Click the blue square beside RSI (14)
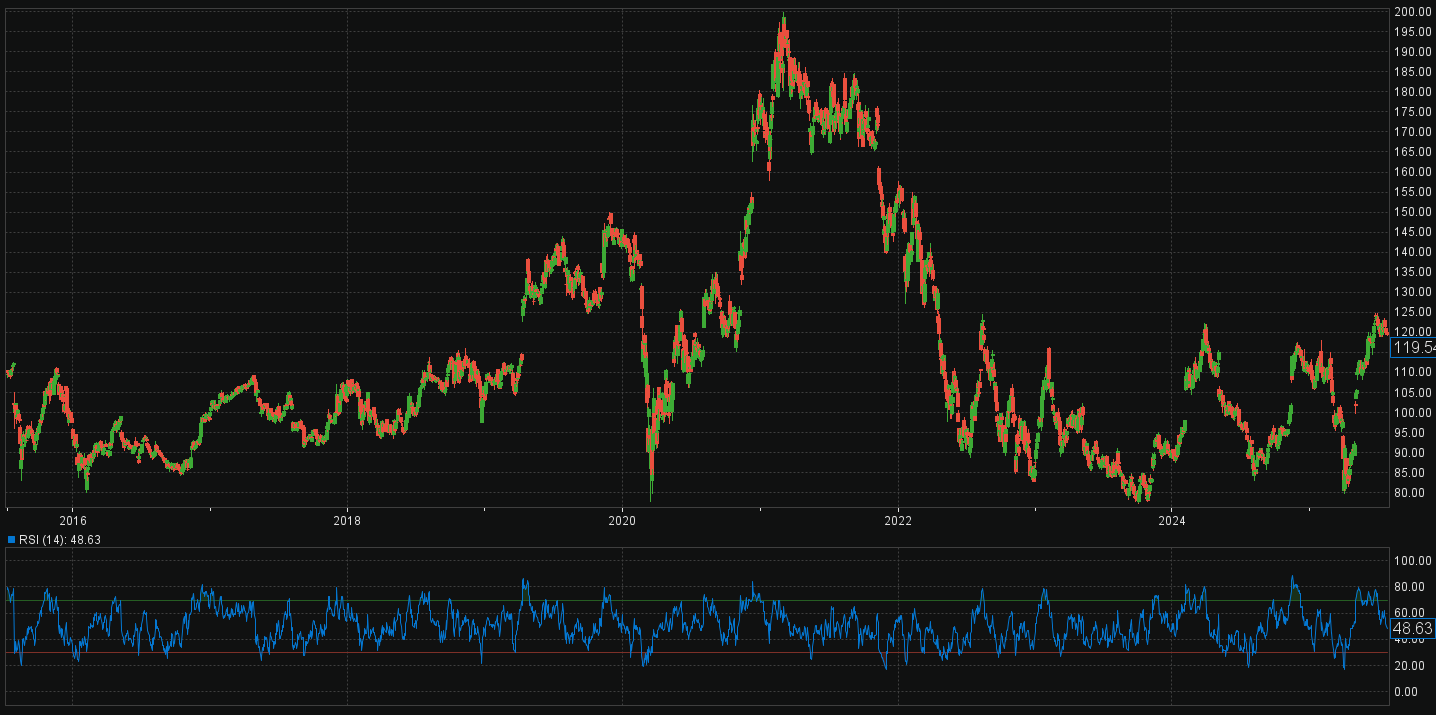Screen dimensions: 1436x715 pyautogui.click(x=12, y=539)
